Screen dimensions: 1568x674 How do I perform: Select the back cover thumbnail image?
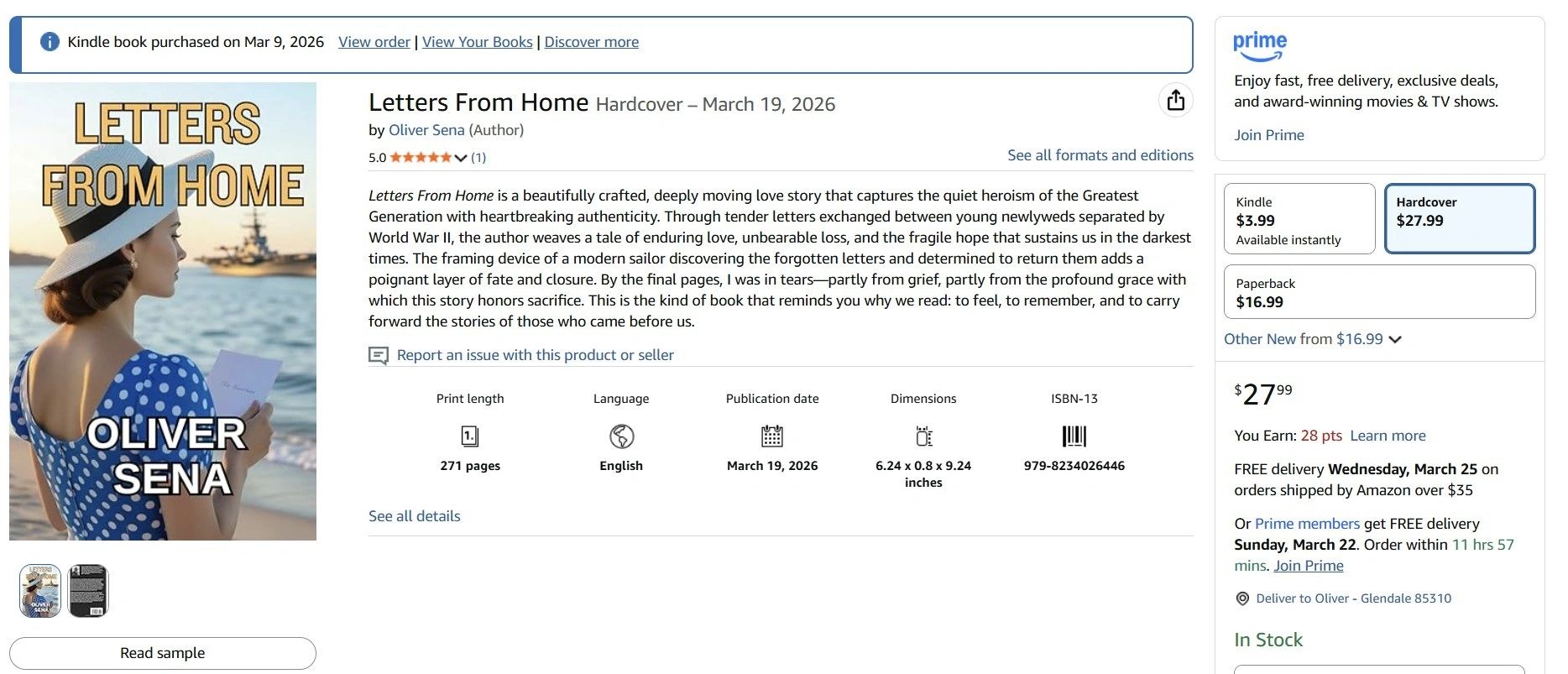pos(88,591)
